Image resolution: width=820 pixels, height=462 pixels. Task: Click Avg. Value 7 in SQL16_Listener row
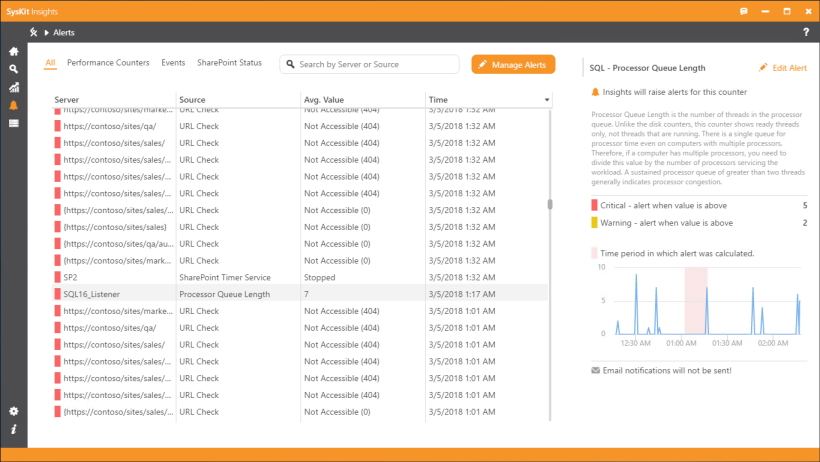pyautogui.click(x=306, y=294)
